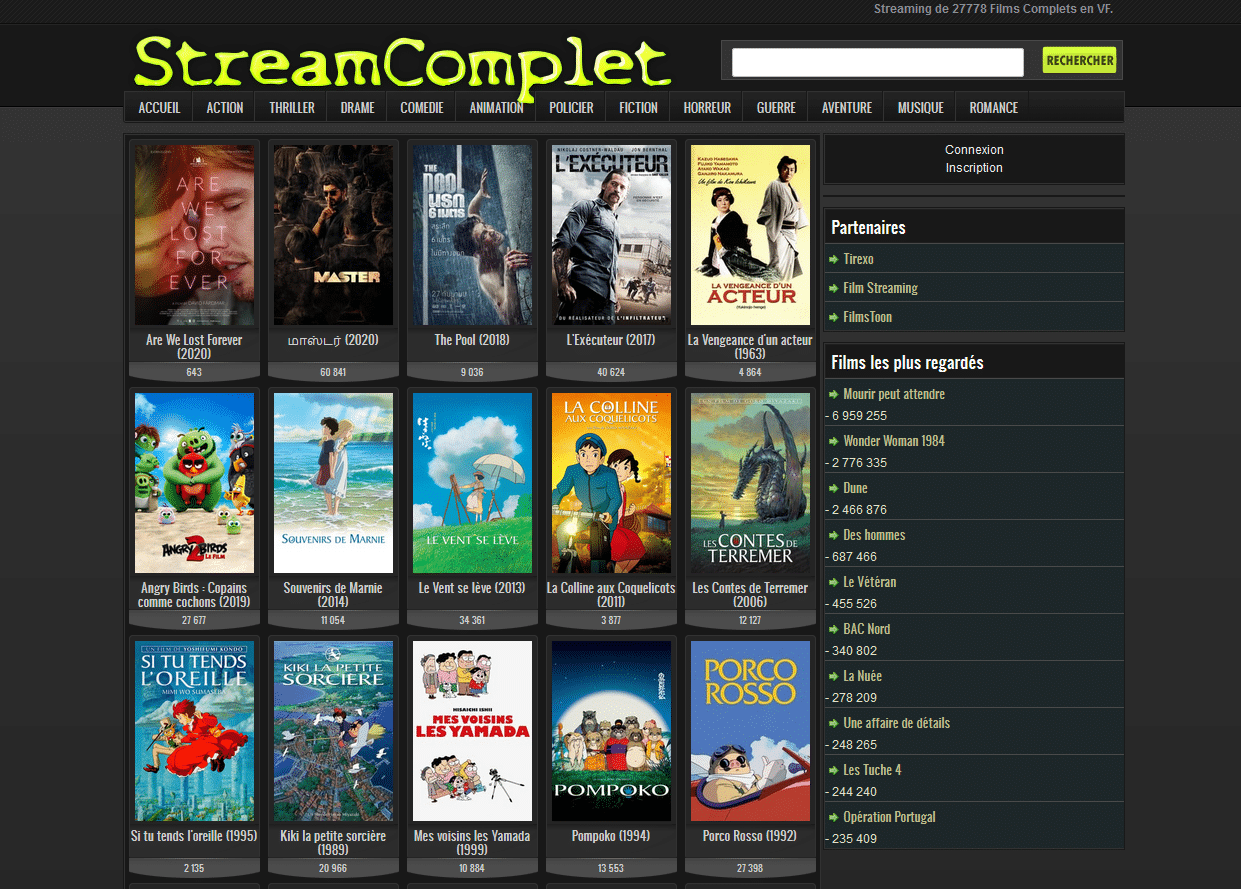Click the arrow icon beside BAC Nord
The image size is (1241, 889).
point(834,629)
